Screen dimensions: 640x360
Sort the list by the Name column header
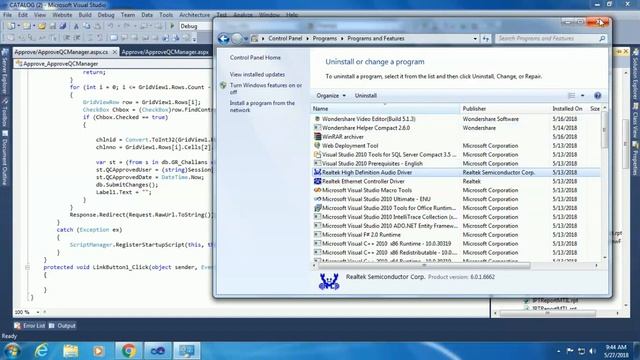click(385, 109)
